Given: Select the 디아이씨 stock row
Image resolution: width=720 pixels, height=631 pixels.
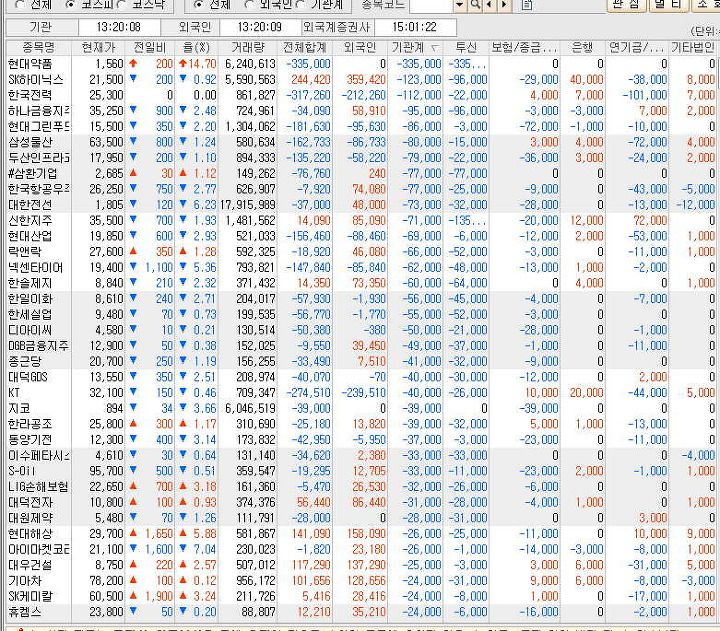Looking at the screenshot, I should (x=360, y=330).
